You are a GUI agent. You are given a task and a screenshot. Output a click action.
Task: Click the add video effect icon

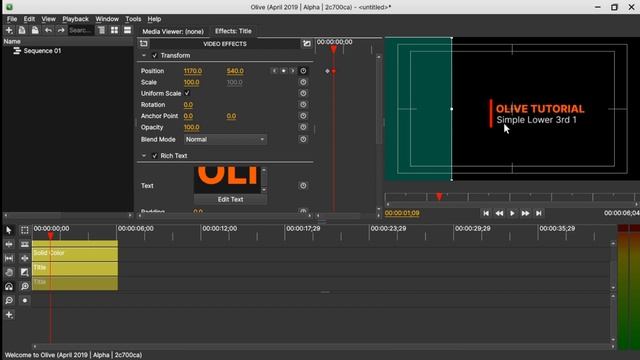pos(144,43)
